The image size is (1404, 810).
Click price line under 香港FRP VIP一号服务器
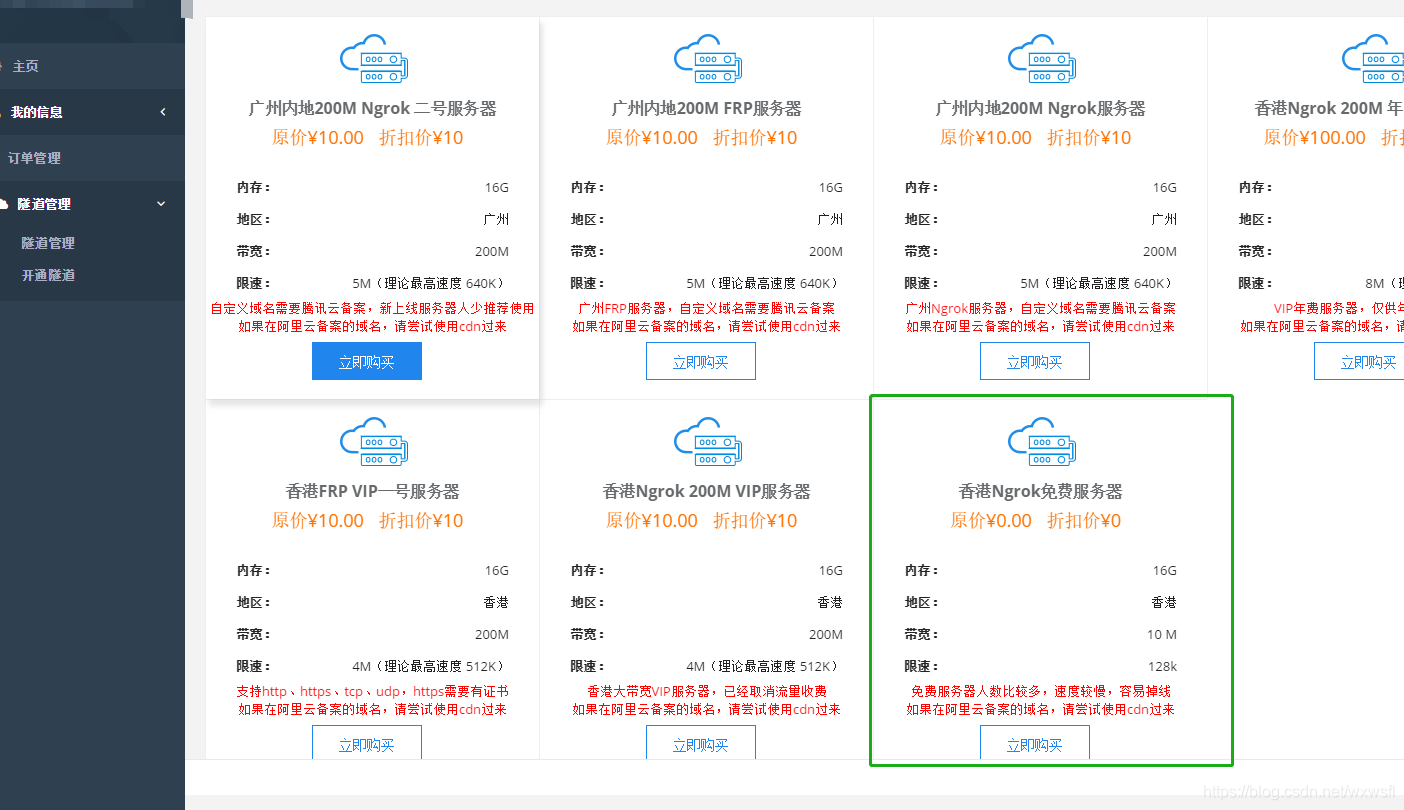(x=368, y=520)
